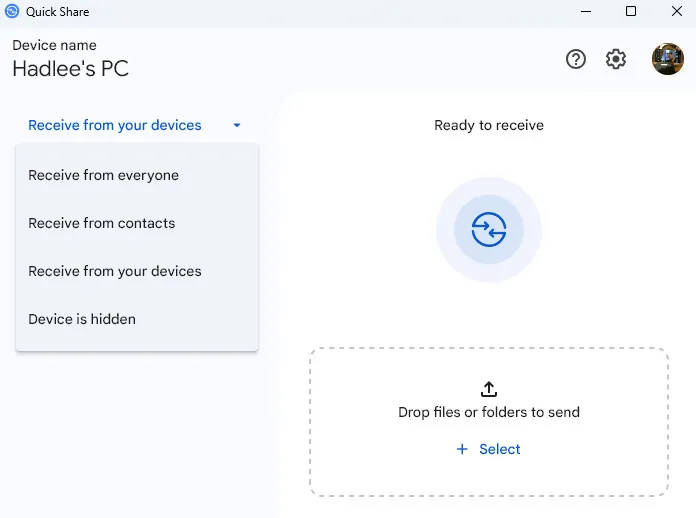Open the Help question mark icon

click(576, 59)
